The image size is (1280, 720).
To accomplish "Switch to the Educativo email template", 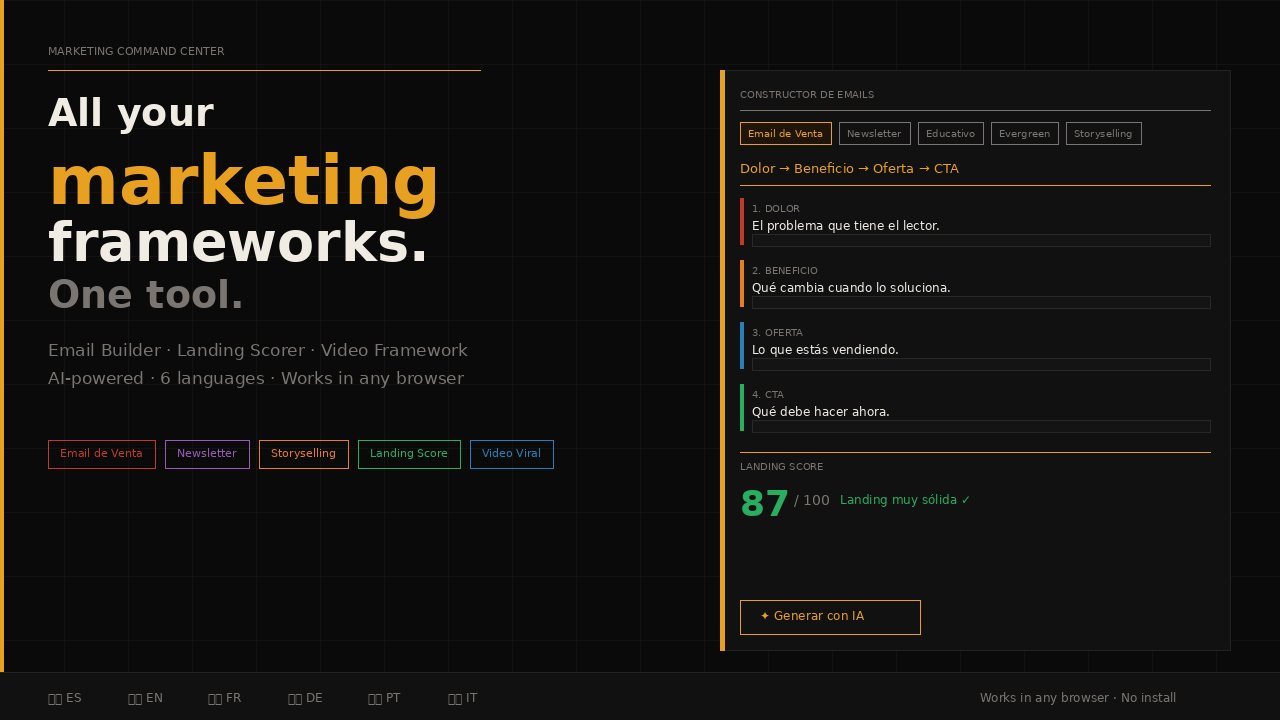I will tap(950, 133).
